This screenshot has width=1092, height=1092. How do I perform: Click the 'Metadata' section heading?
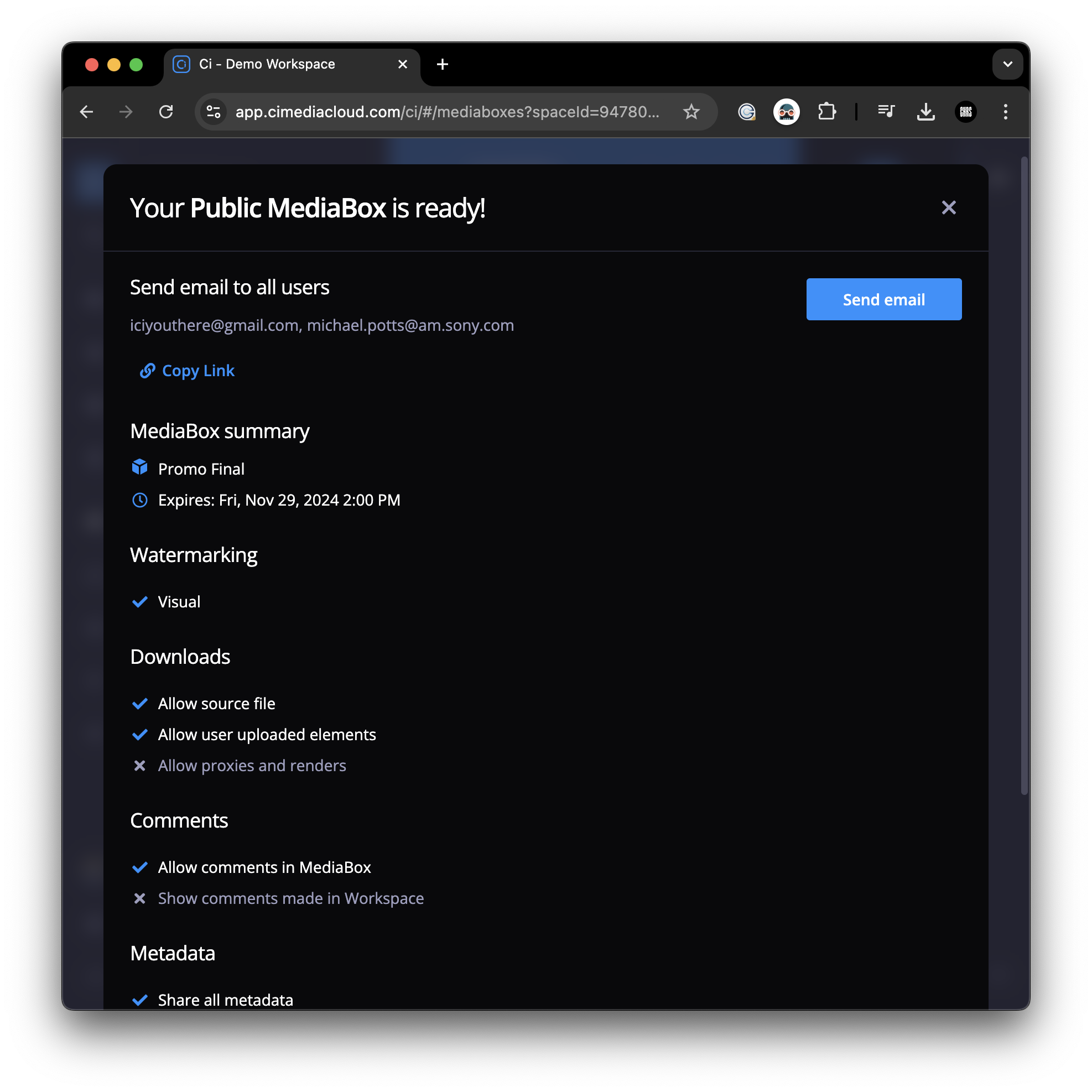tap(173, 954)
